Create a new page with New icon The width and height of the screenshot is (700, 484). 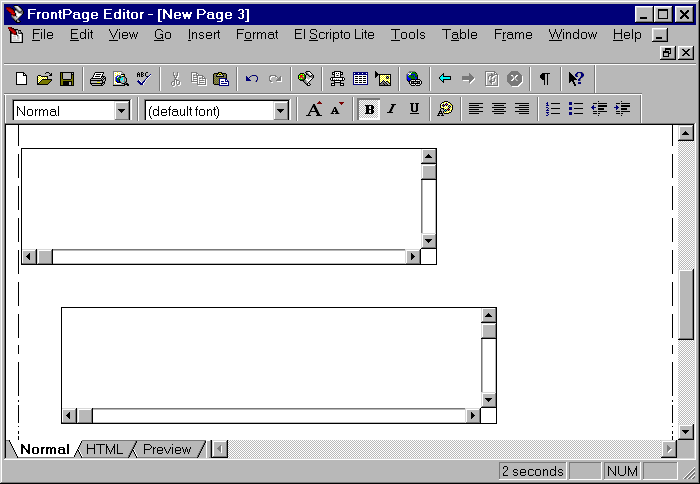[x=21, y=79]
